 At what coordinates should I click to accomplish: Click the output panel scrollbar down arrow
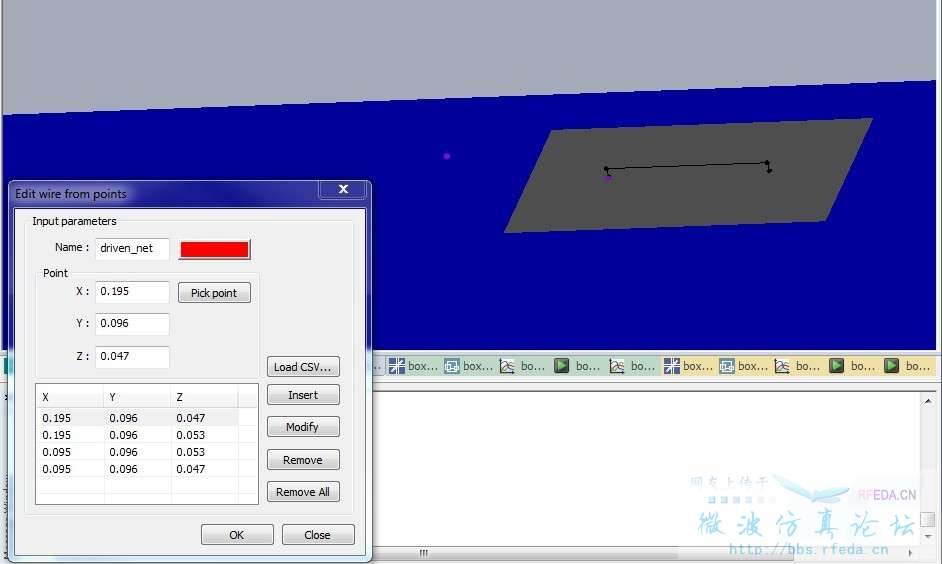[928, 536]
